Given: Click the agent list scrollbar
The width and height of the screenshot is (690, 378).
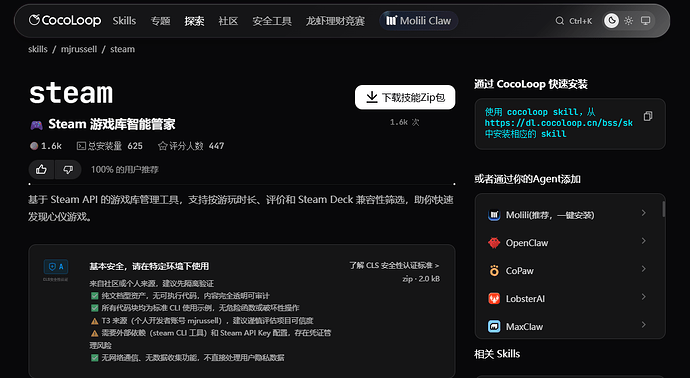Looking at the screenshot, I should (x=664, y=209).
